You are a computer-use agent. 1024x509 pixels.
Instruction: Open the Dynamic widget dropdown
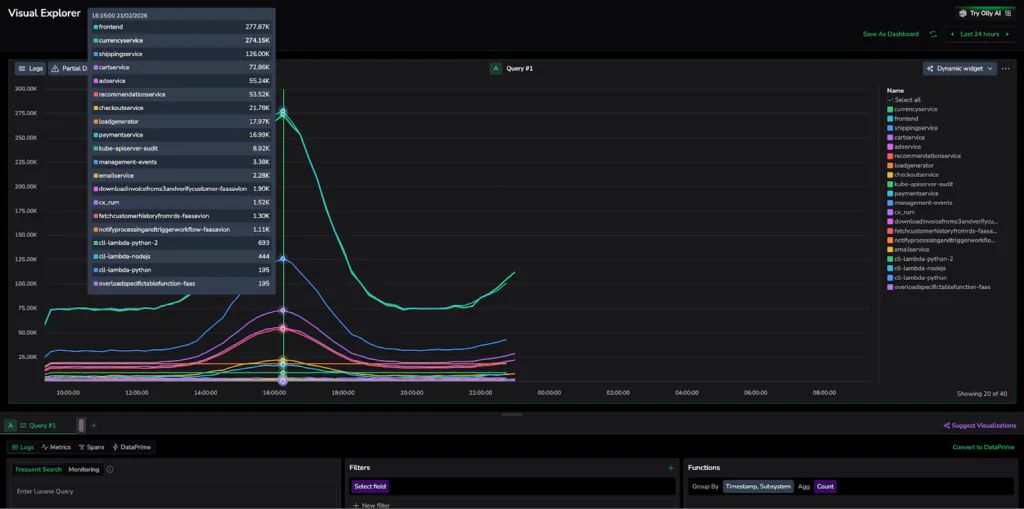pos(959,69)
